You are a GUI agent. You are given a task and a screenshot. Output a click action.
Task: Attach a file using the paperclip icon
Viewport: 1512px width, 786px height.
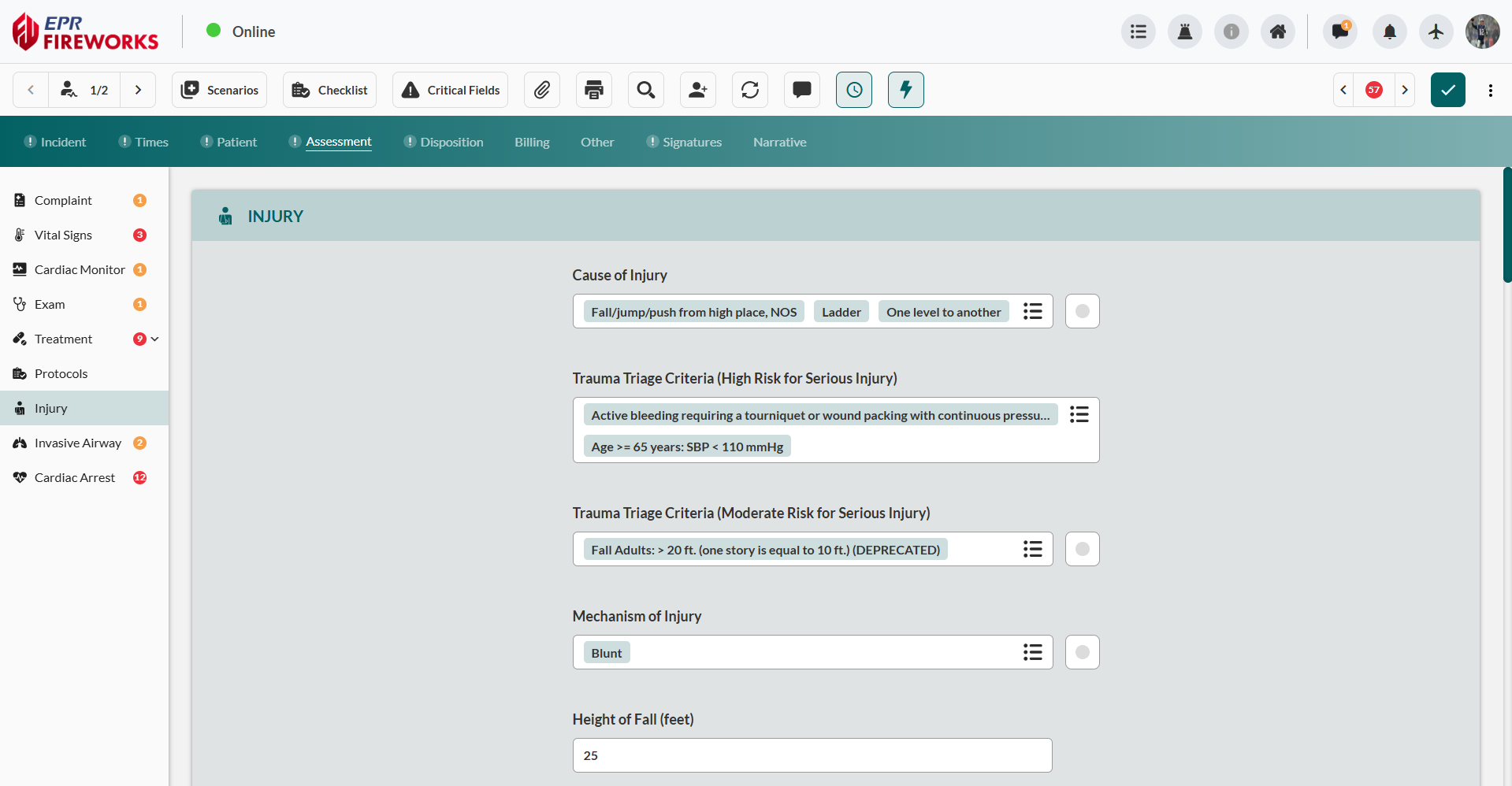click(x=541, y=90)
